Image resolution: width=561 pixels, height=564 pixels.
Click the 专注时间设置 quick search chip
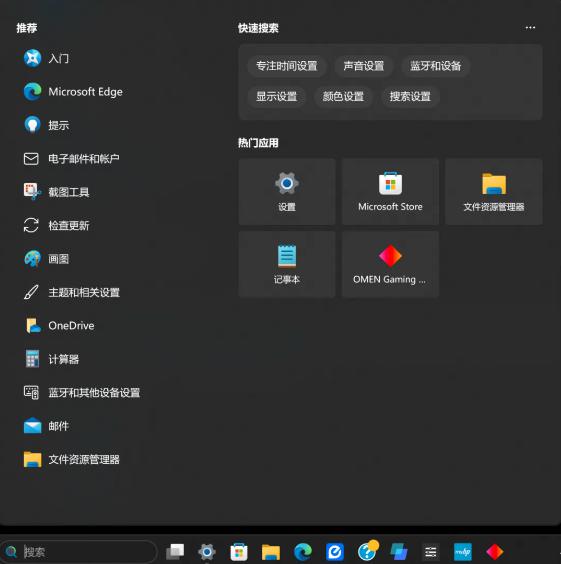(287, 66)
